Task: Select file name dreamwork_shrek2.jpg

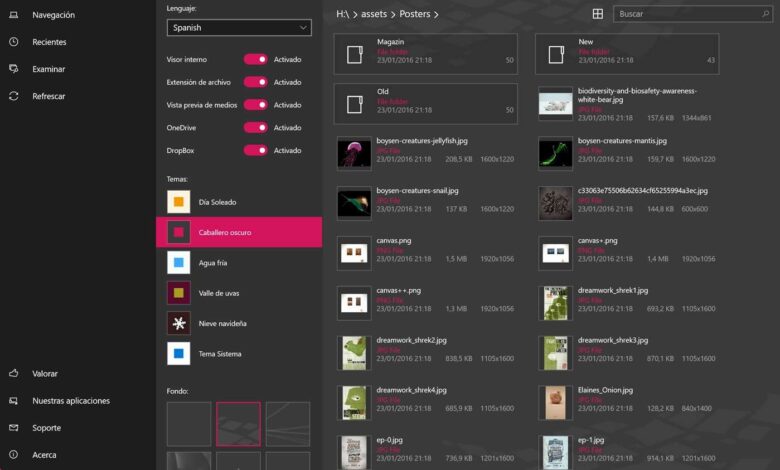Action: tap(411, 340)
